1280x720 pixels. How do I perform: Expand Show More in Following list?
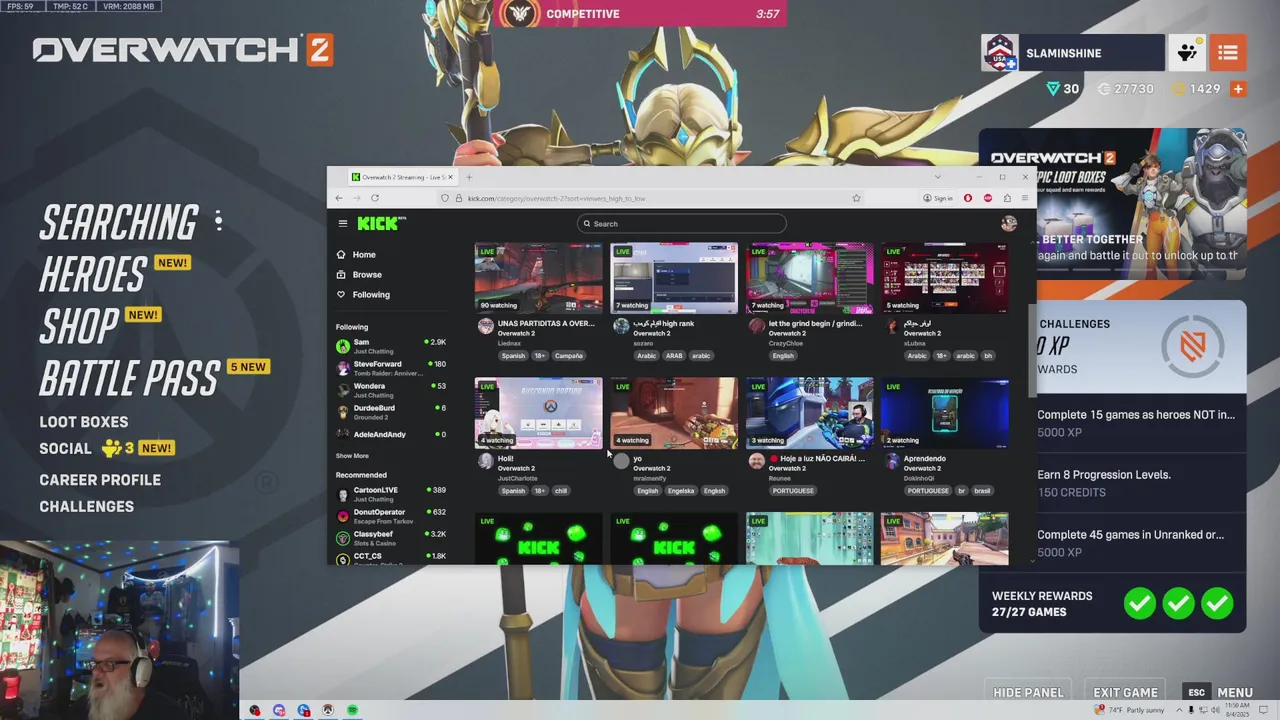[x=352, y=456]
